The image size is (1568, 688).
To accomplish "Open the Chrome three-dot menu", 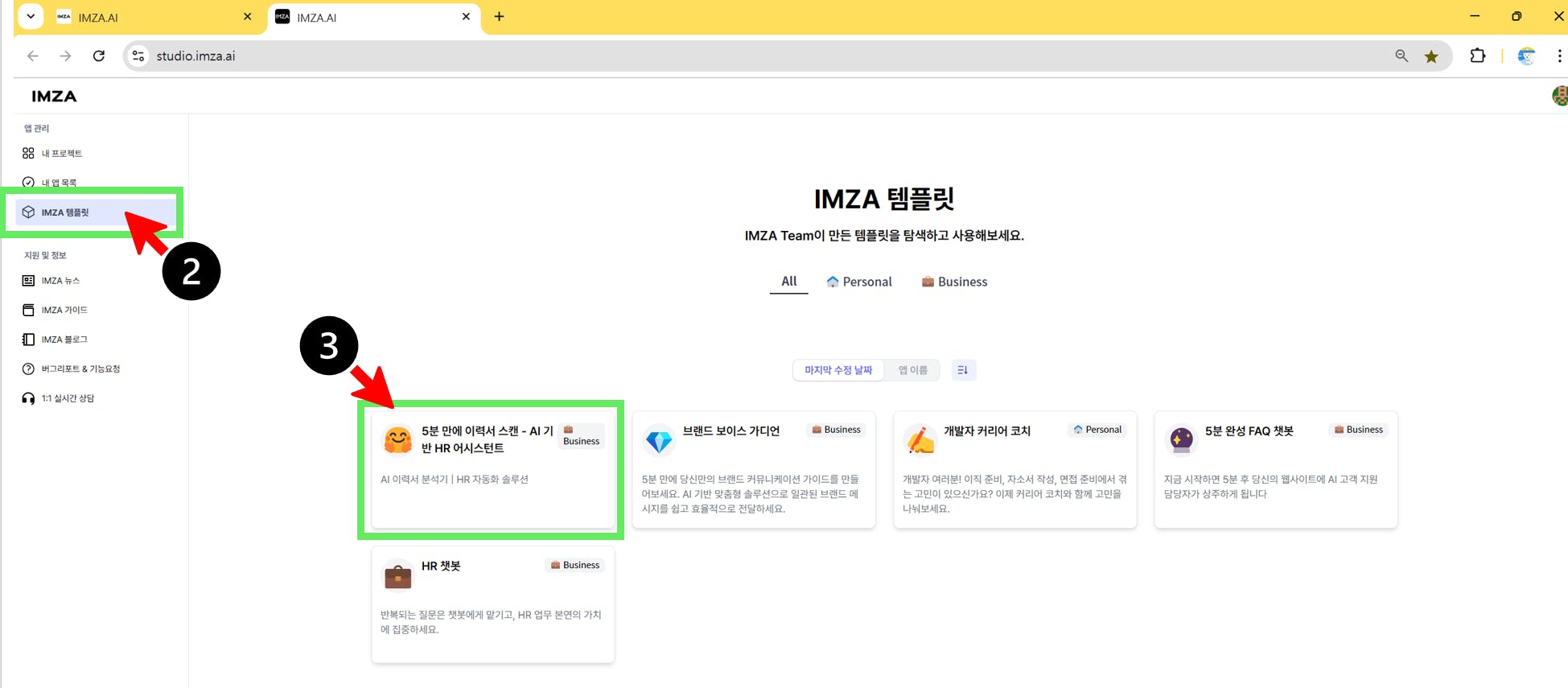I will click(x=1558, y=56).
